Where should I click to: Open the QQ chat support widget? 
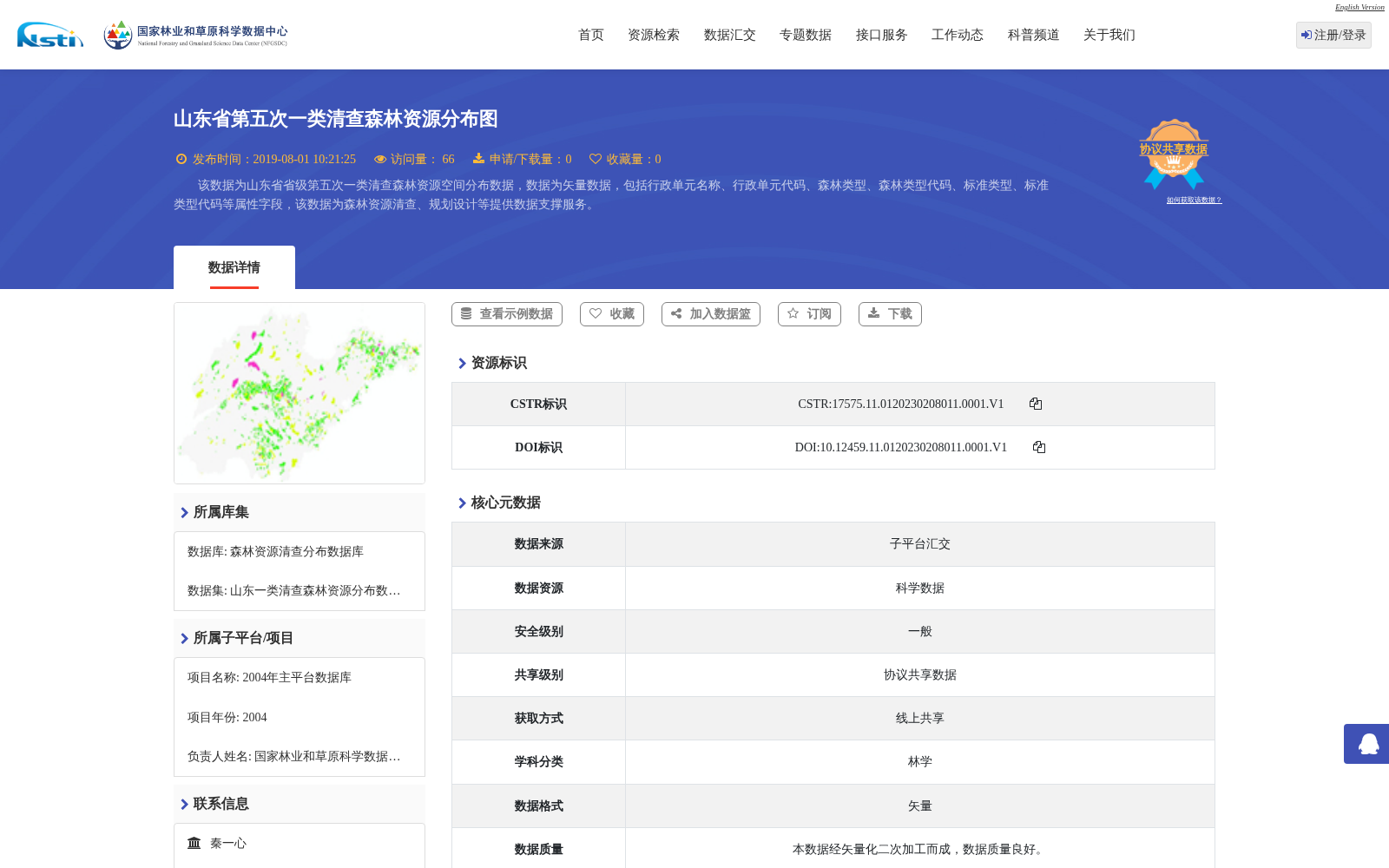pyautogui.click(x=1366, y=744)
